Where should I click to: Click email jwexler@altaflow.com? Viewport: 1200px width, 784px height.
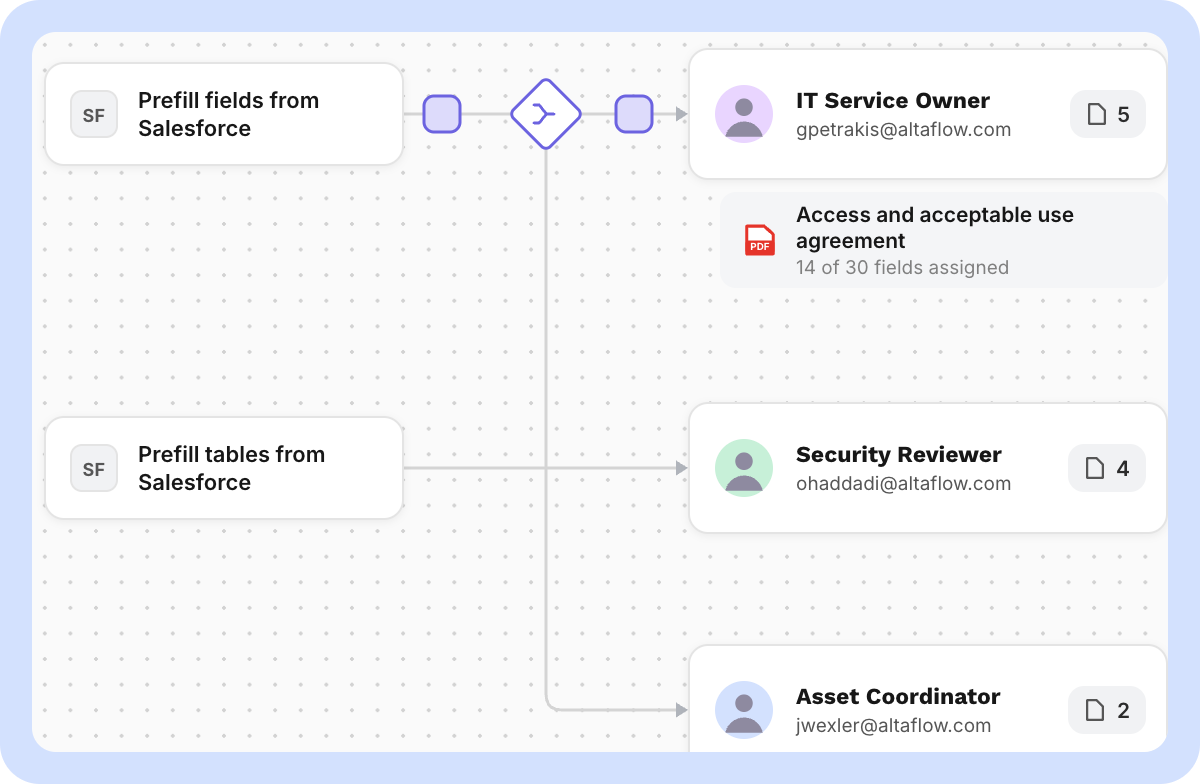point(893,726)
